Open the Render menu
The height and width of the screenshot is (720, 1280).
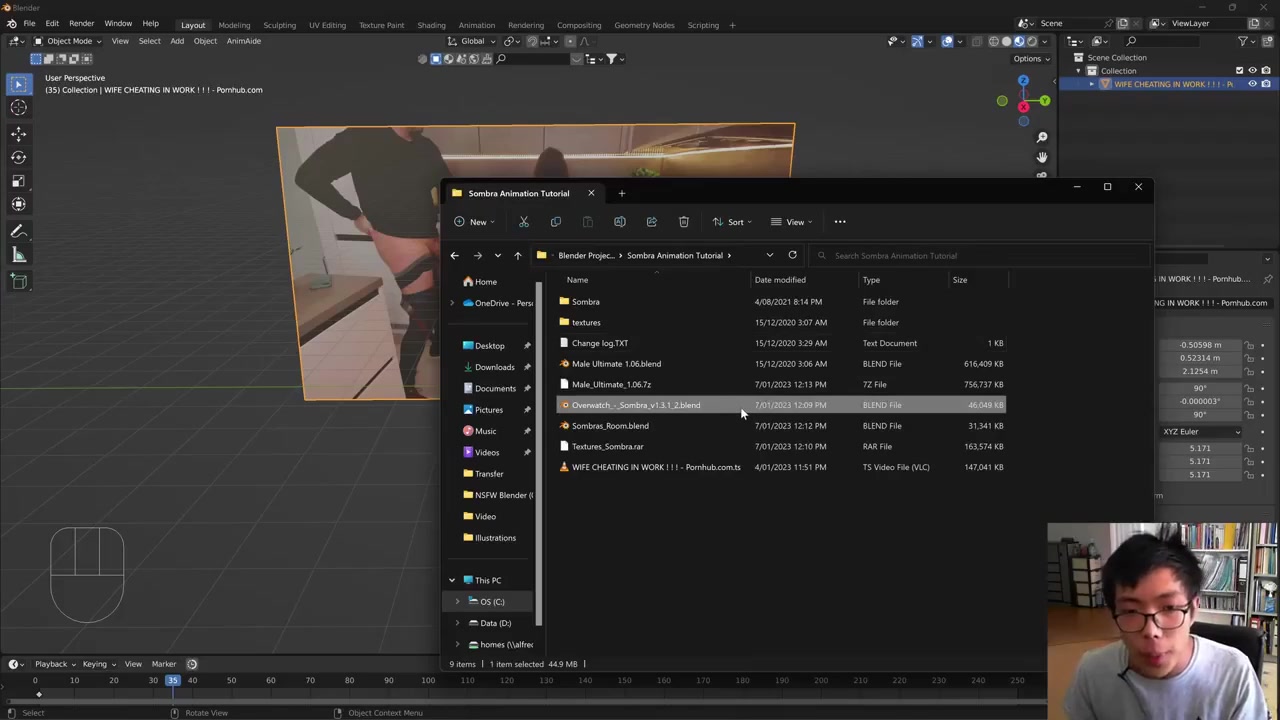point(81,23)
